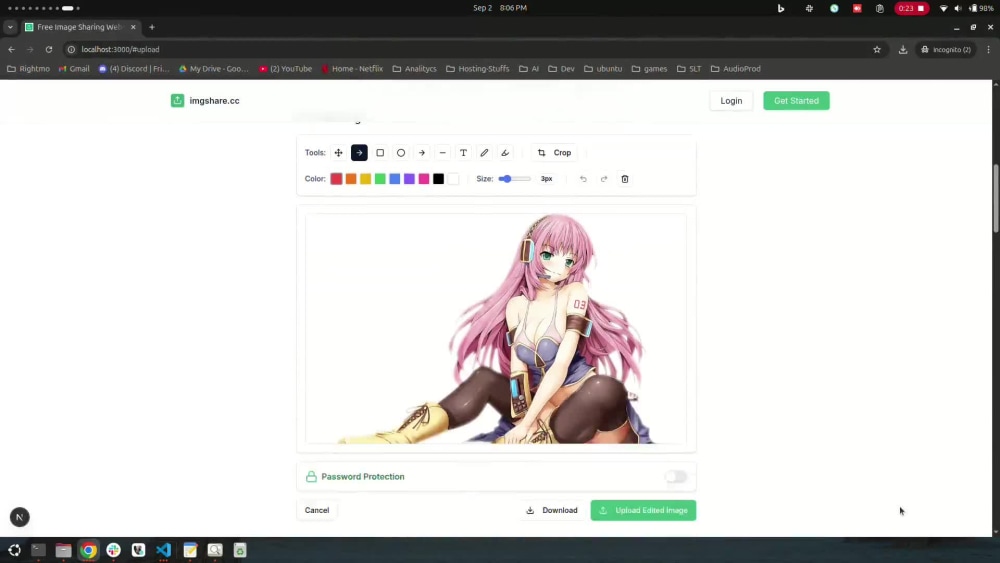Select the Pencil freehand tool
The width and height of the screenshot is (1000, 563).
484,153
